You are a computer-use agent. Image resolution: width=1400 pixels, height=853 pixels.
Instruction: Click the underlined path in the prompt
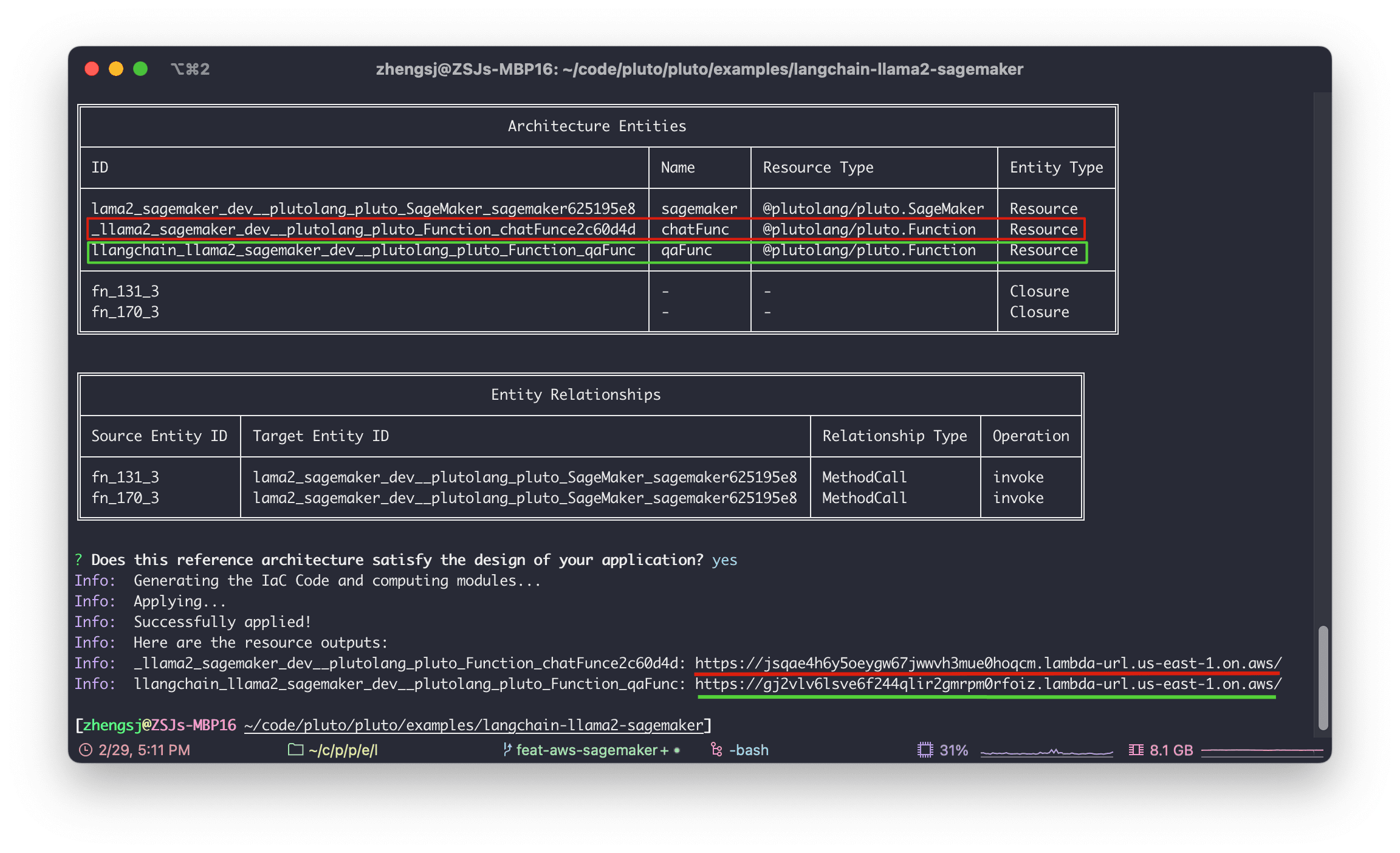474,725
